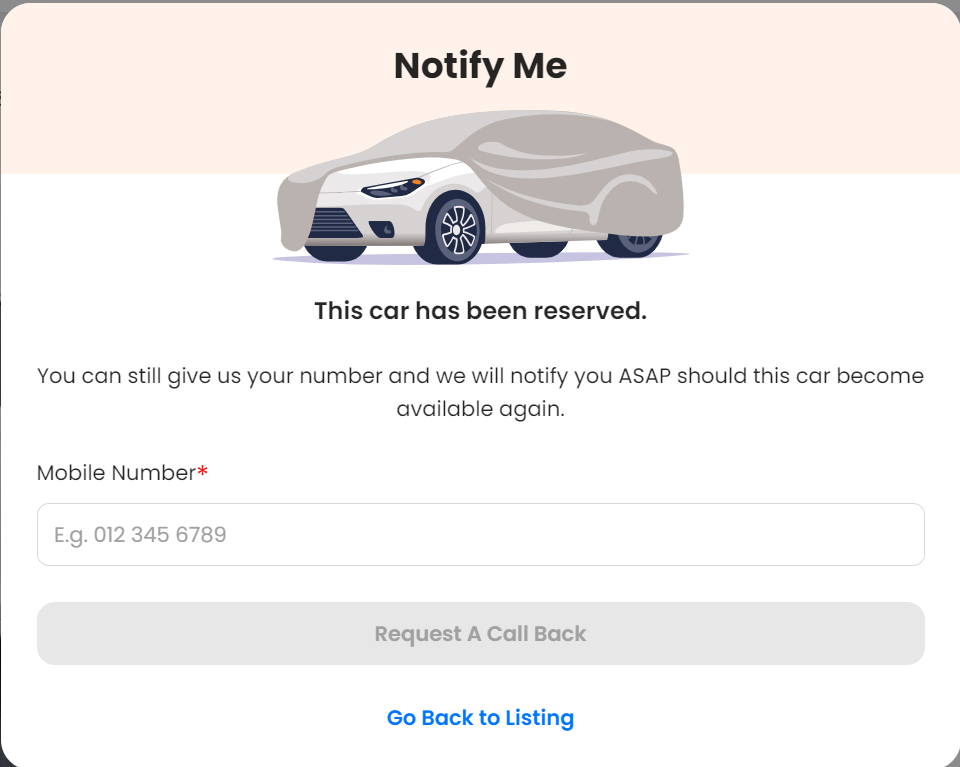The image size is (960, 767).
Task: Click the word "ASAP" in the description
Action: [646, 377]
